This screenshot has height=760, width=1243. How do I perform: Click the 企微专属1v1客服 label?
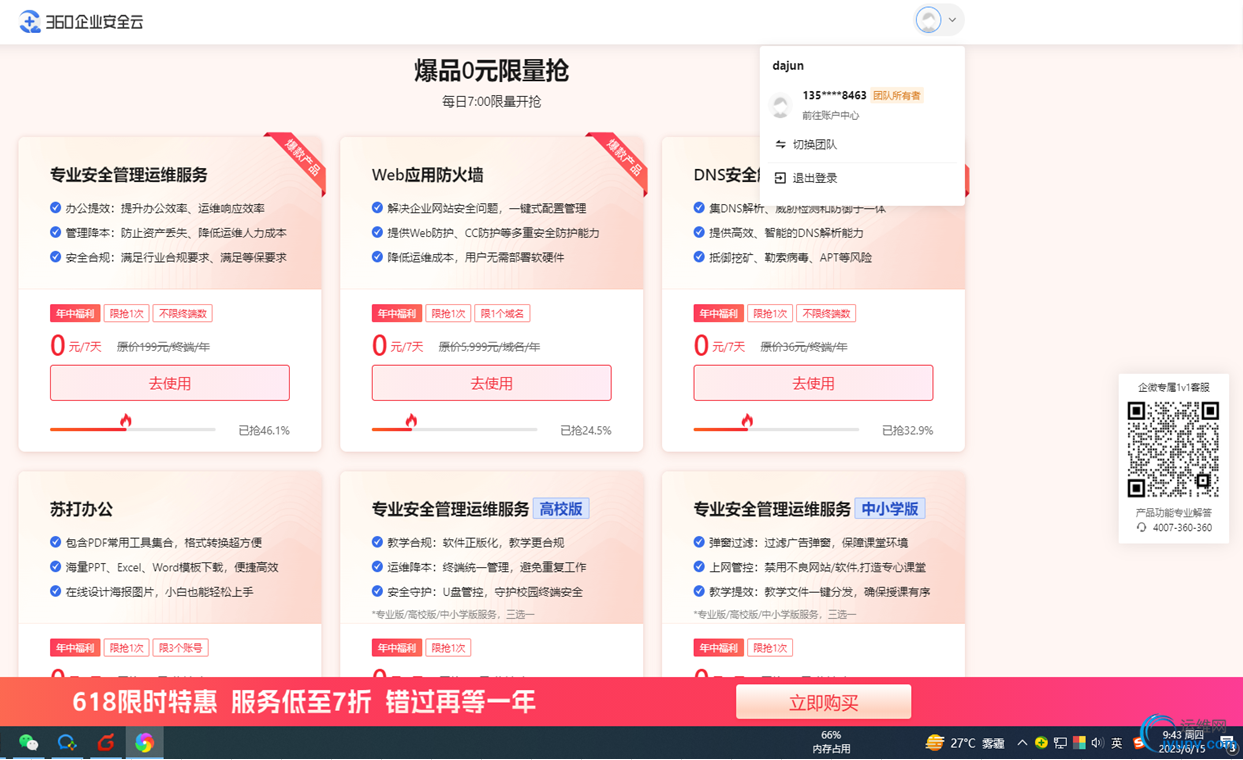point(1173,387)
